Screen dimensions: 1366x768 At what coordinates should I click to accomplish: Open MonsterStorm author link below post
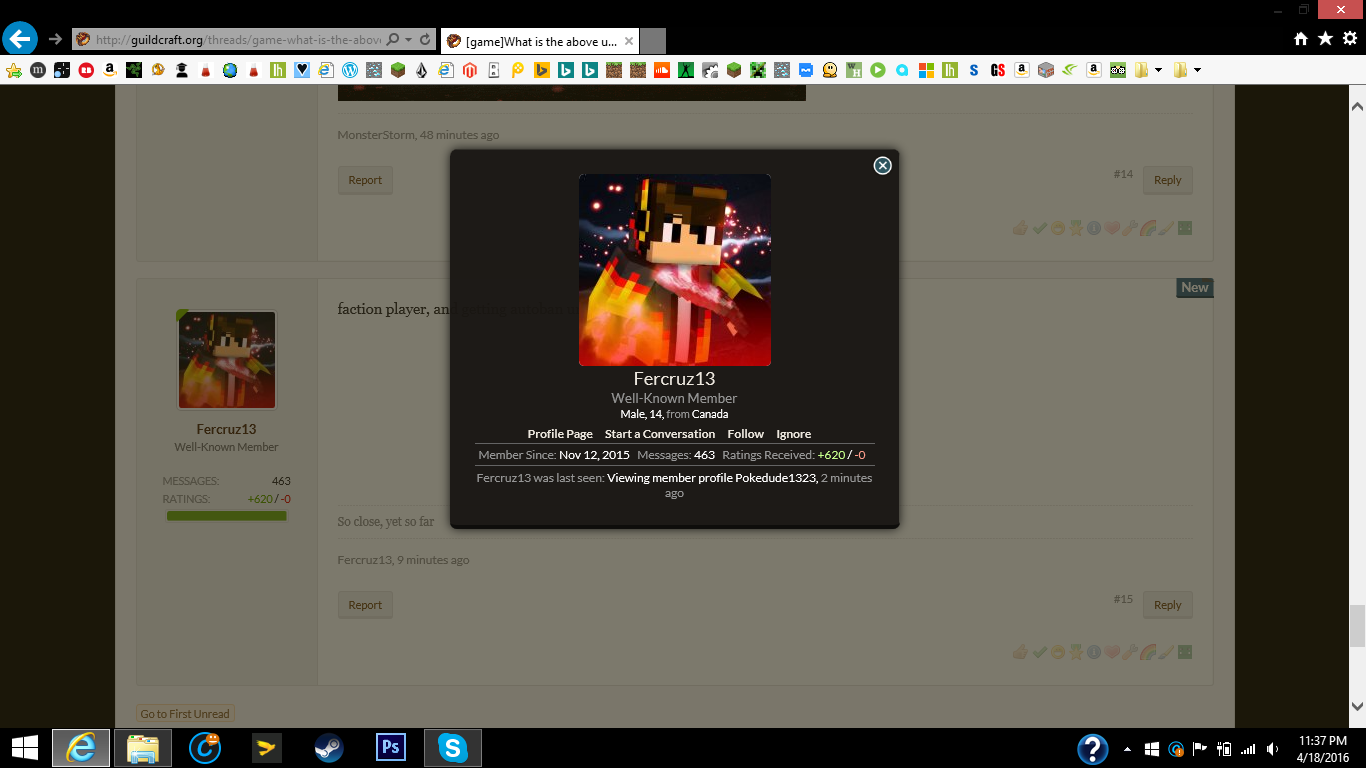tap(376, 135)
